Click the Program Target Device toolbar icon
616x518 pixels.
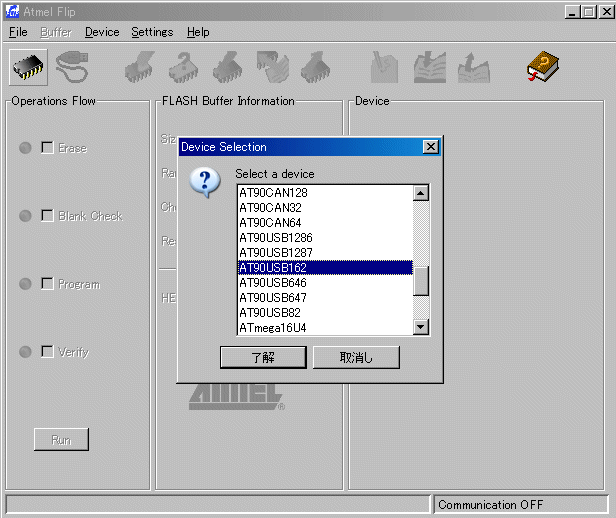(x=227, y=67)
